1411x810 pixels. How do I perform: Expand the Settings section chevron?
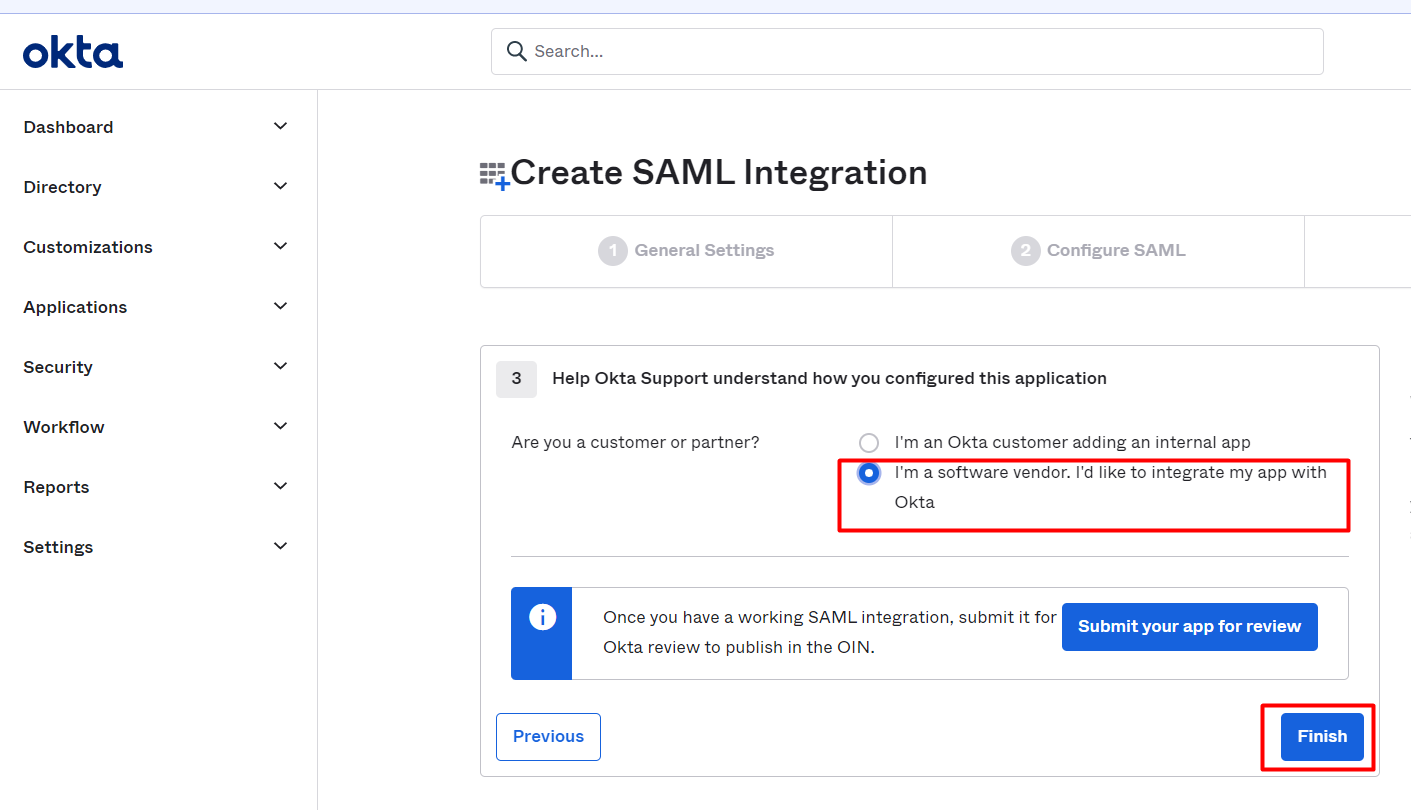[281, 547]
